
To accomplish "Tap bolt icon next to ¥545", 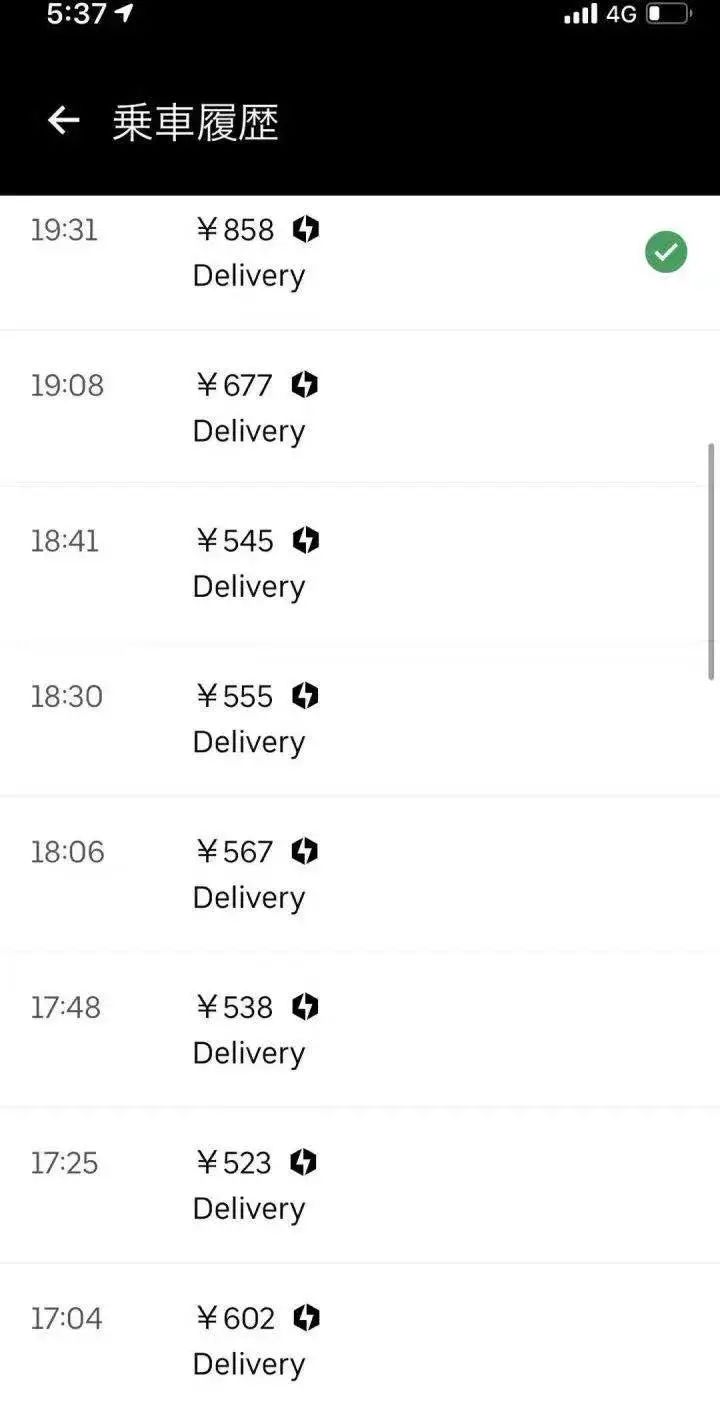I will pos(305,541).
